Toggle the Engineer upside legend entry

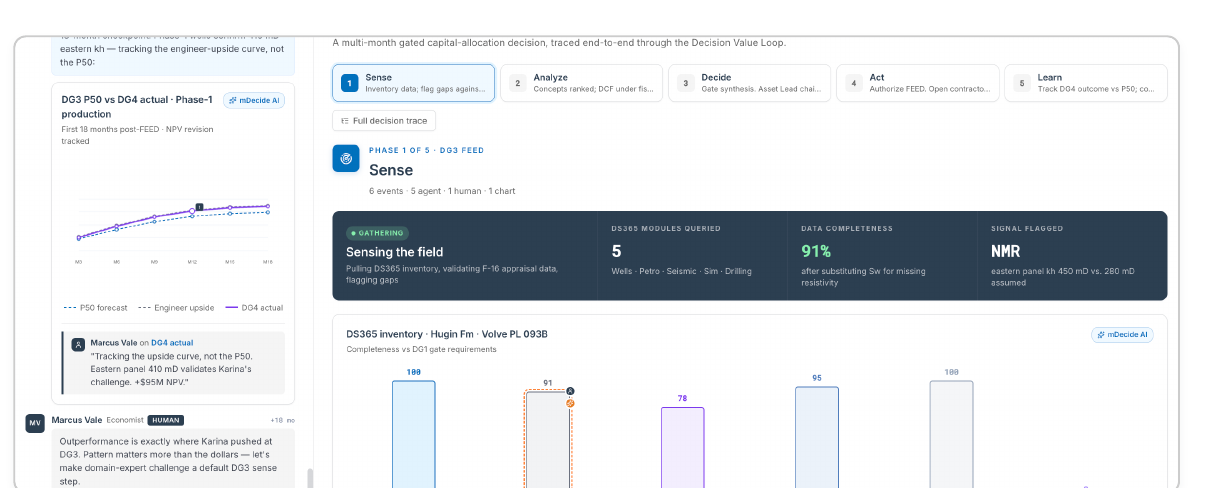[177, 308]
